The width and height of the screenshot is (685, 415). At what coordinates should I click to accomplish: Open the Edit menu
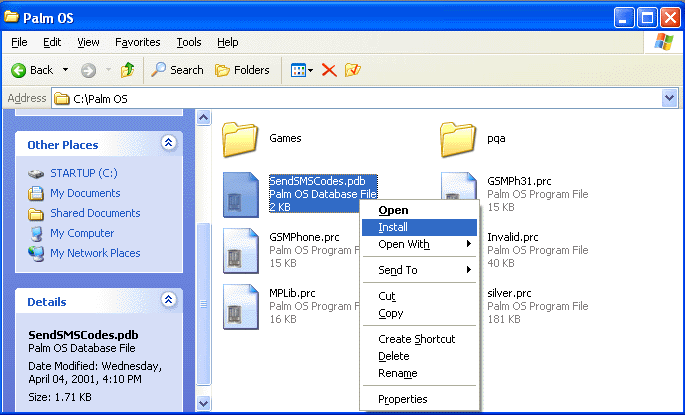[52, 42]
